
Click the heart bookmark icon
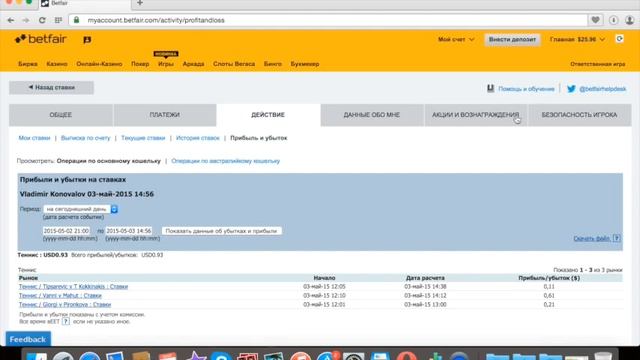(596, 20)
